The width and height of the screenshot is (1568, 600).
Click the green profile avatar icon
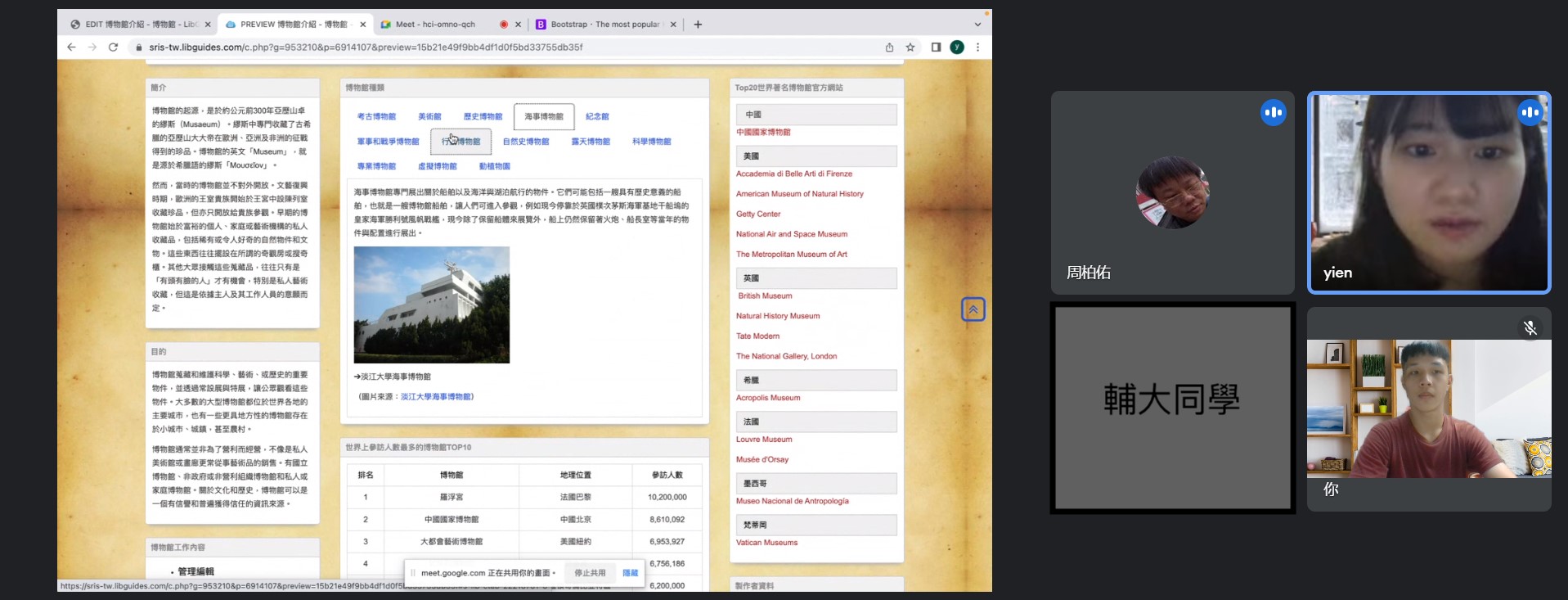pos(956,47)
